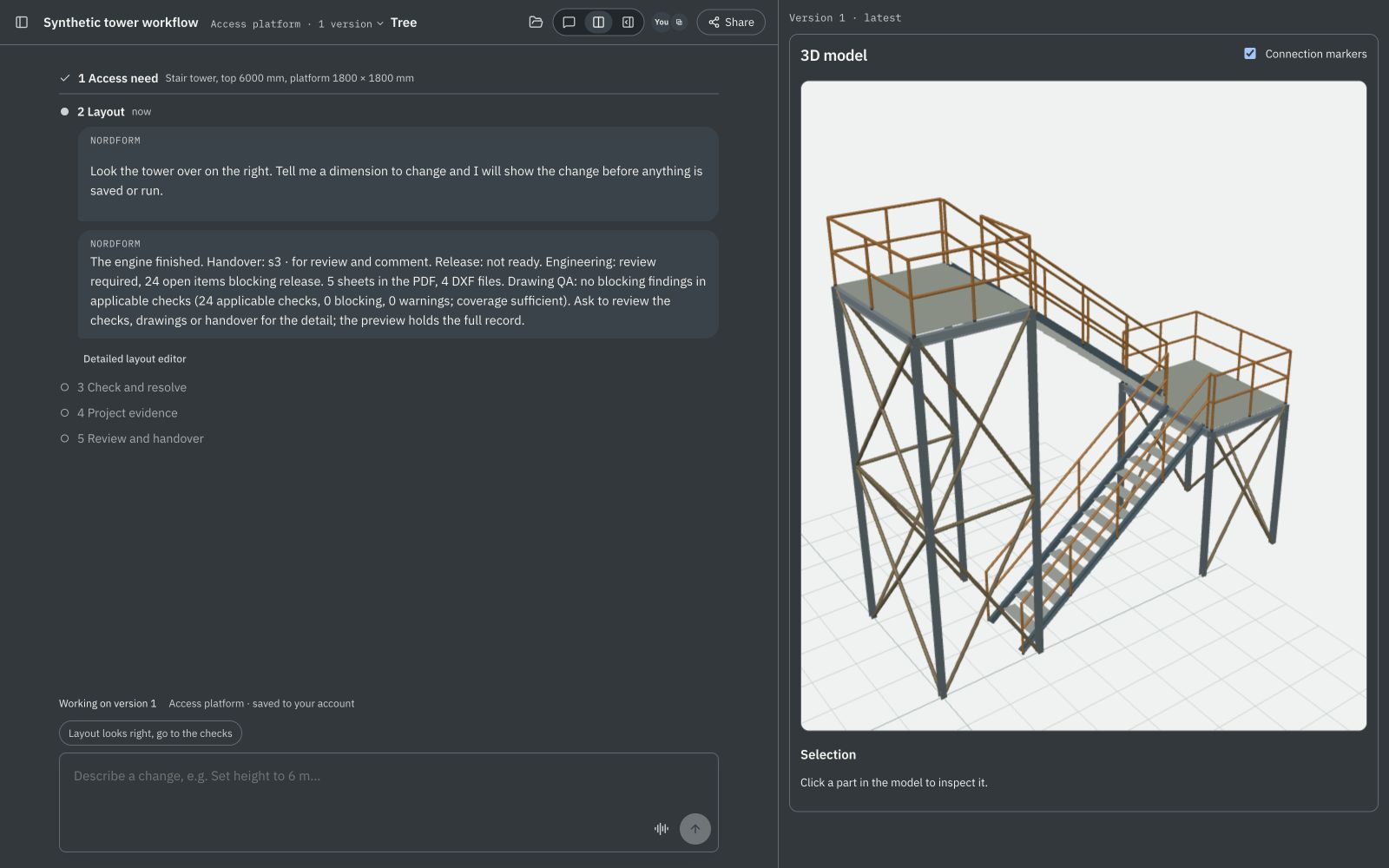1389x868 pixels.
Task: Click the Selection heading
Action: coord(828,755)
